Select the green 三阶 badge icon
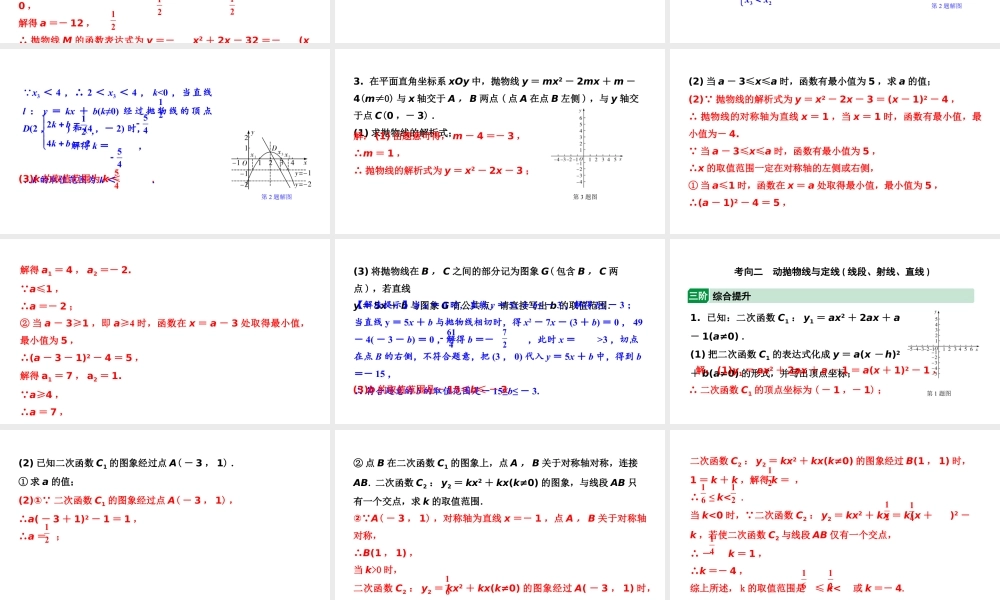This screenshot has width=1000, height=600. pyautogui.click(x=698, y=294)
